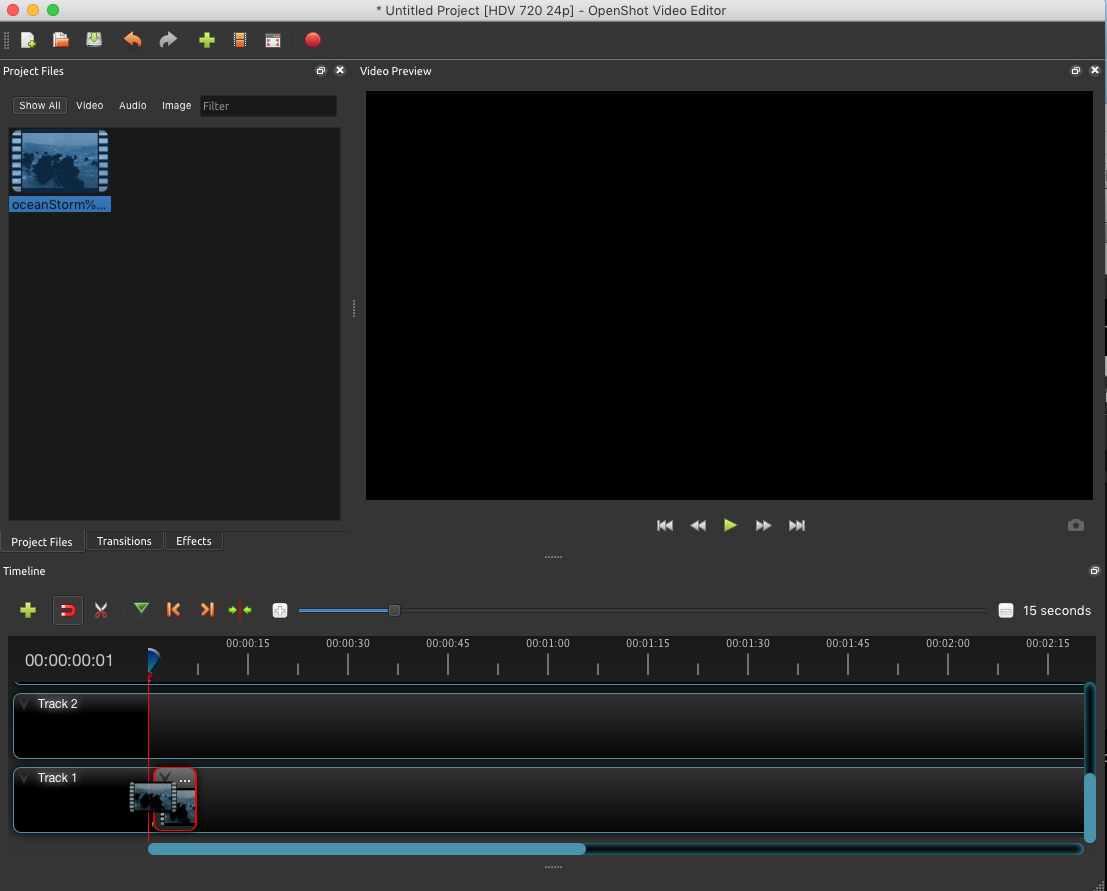Jump to the previous marker
This screenshot has height=891, width=1107.
[173, 610]
